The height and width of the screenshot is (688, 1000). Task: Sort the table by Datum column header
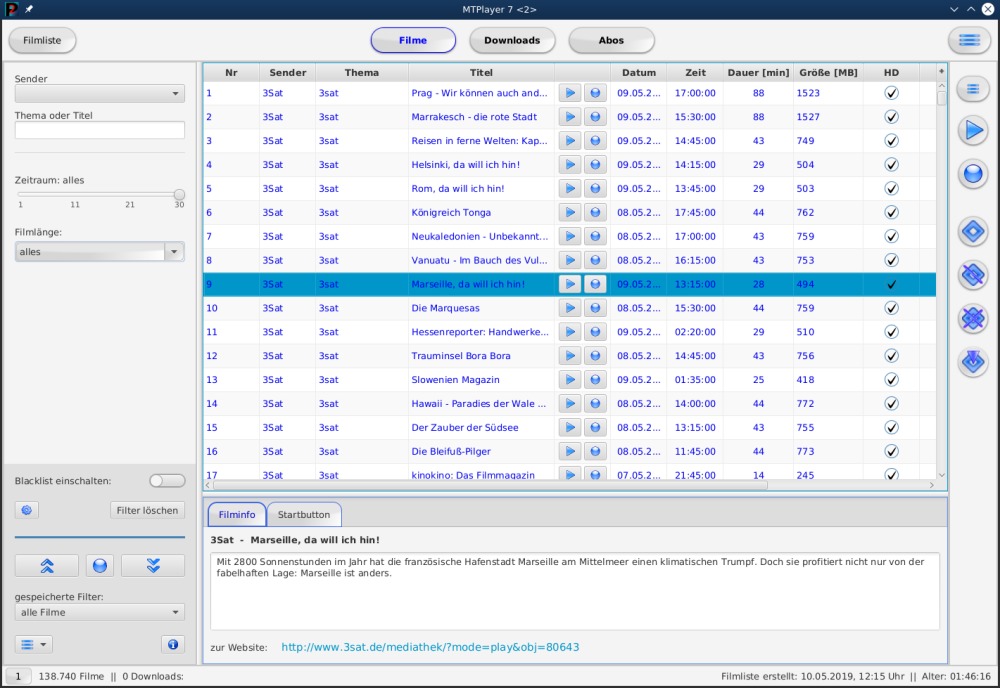click(638, 73)
